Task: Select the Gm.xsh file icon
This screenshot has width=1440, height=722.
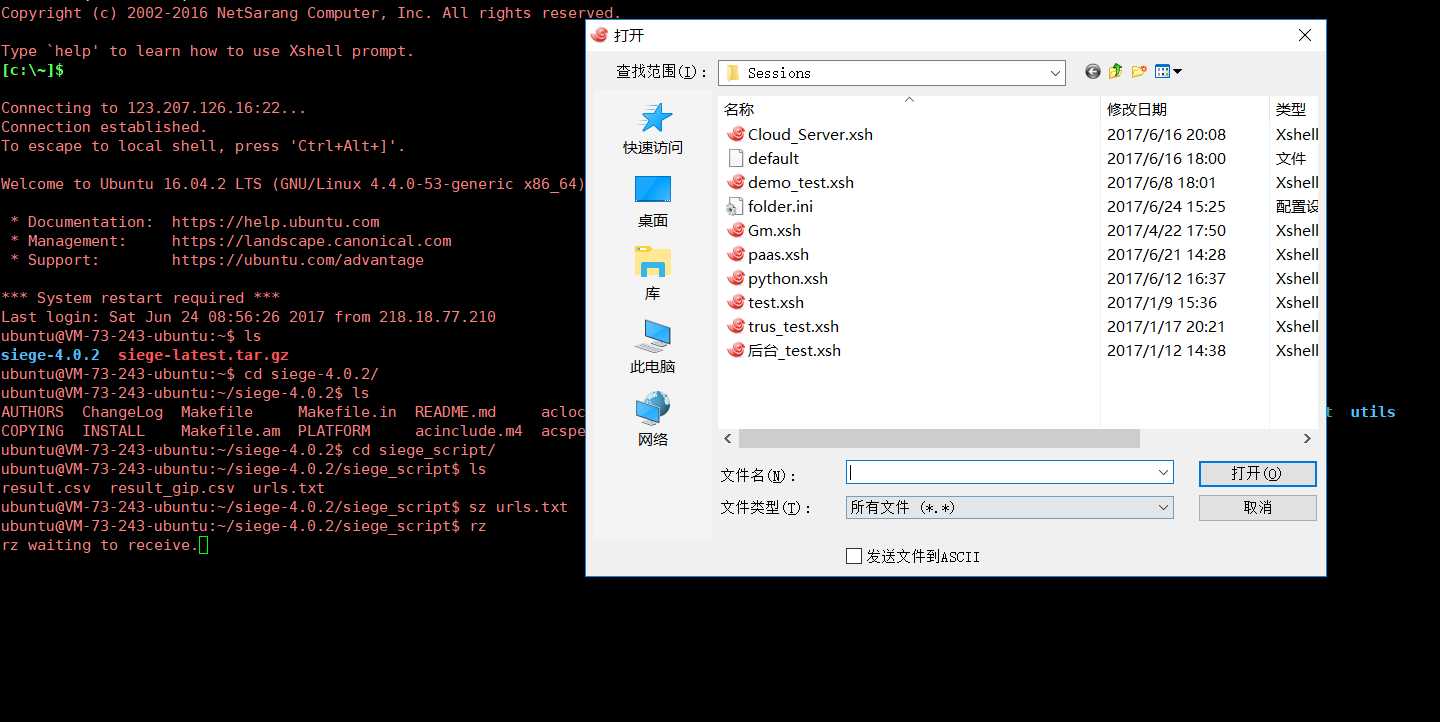Action: (735, 230)
